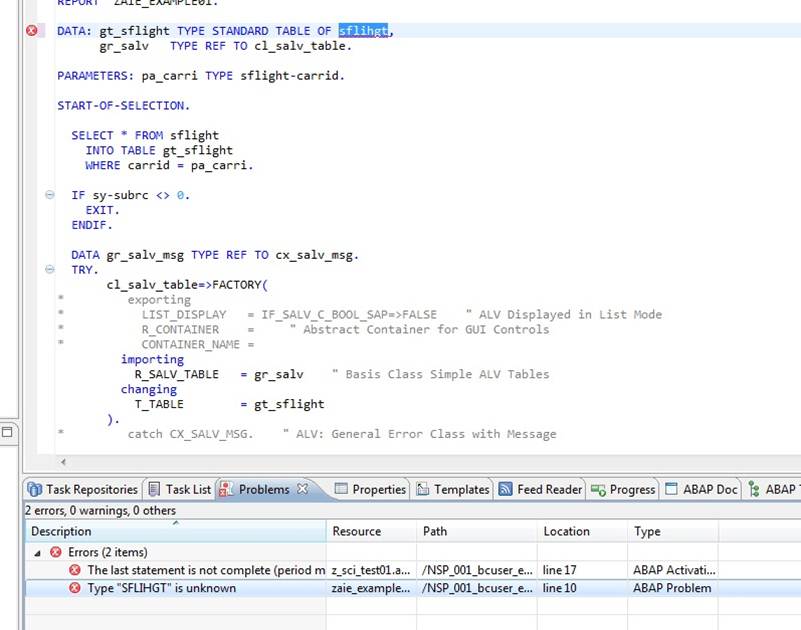801x630 pixels.
Task: Open the Task Repositories view icon
Action: [x=32, y=489]
